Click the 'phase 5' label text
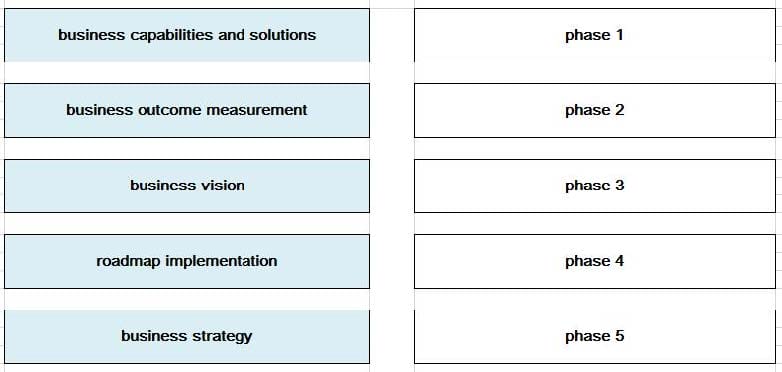This screenshot has width=782, height=372. [x=594, y=337]
